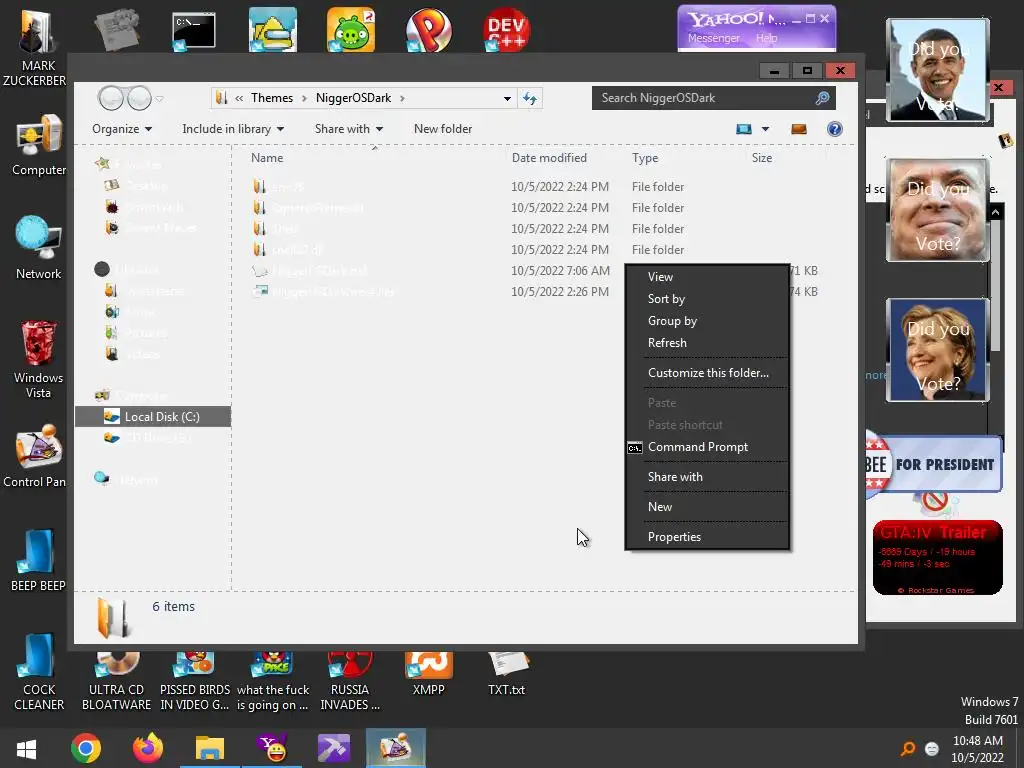Screen dimensions: 1024x768
Task: Click the Obama Did you Vote gadget
Action: [x=938, y=70]
